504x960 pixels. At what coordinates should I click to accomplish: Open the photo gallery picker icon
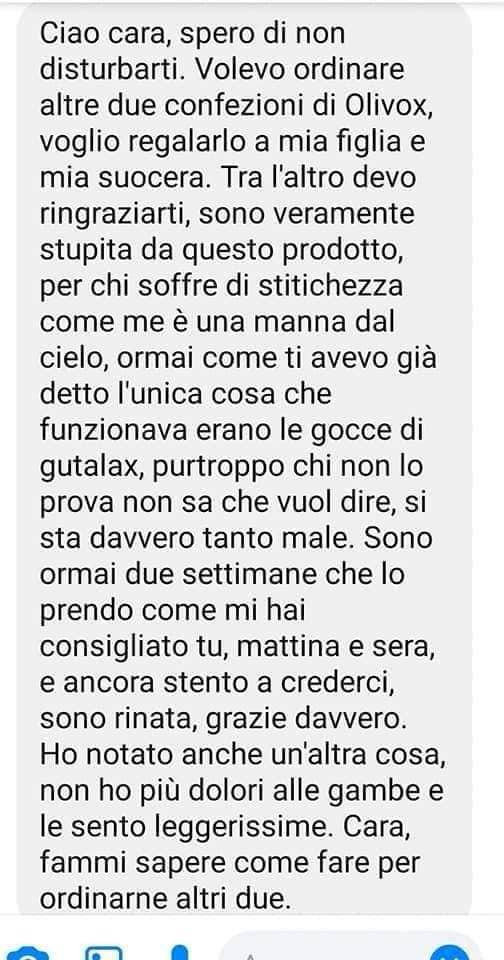[x=104, y=954]
